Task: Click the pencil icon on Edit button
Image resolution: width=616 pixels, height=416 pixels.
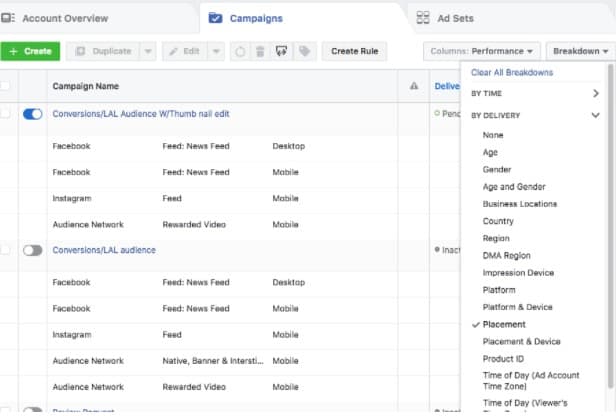Action: coord(174,51)
